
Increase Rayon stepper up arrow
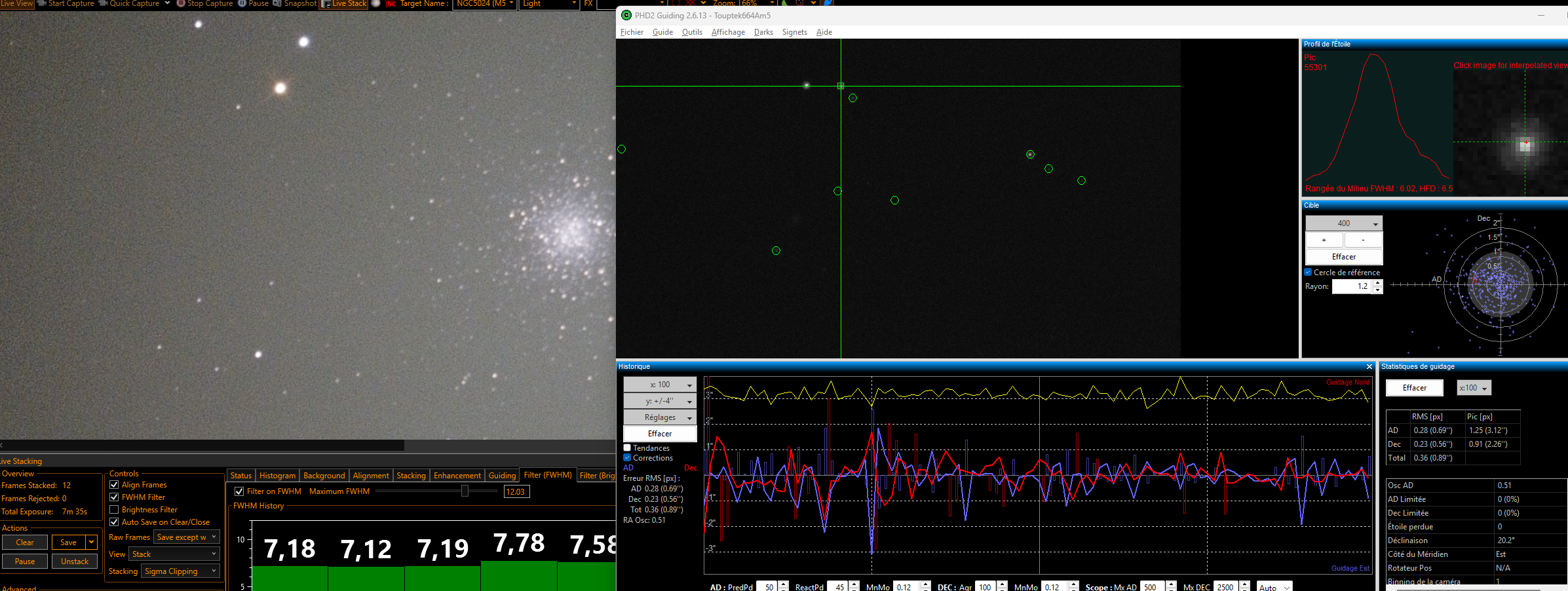pyautogui.click(x=1378, y=283)
